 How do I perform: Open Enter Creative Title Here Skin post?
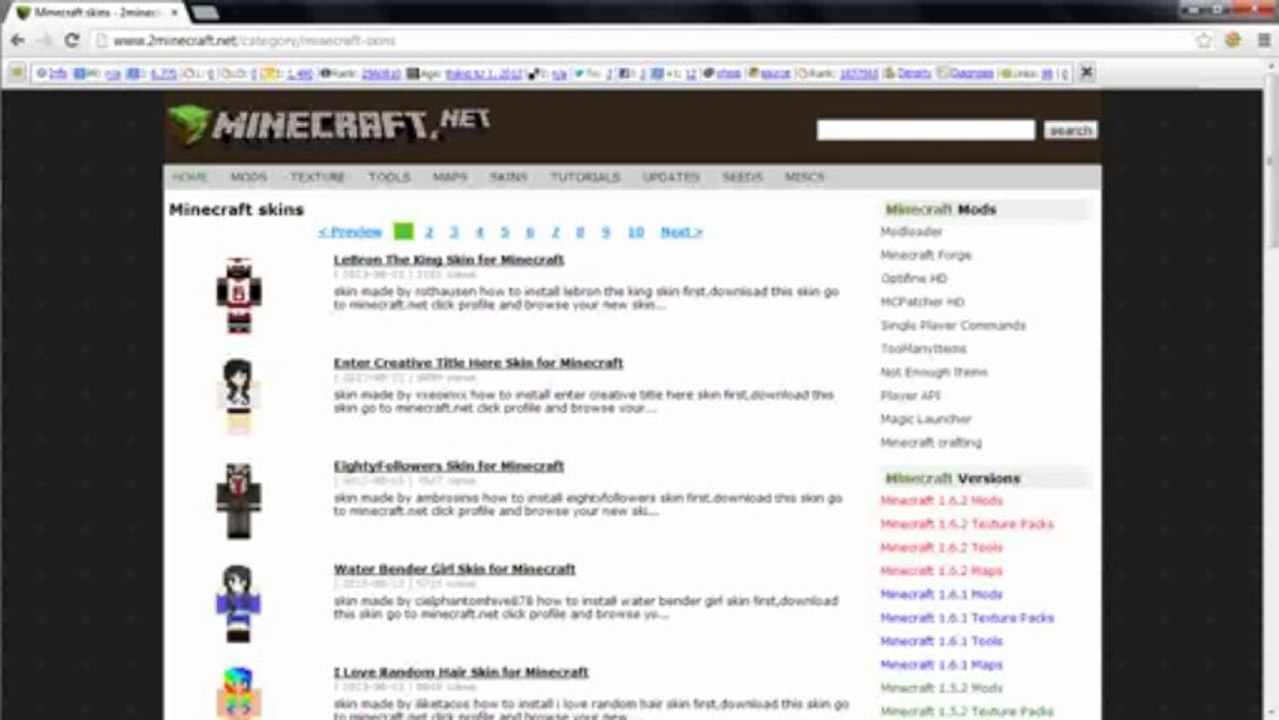(478, 363)
